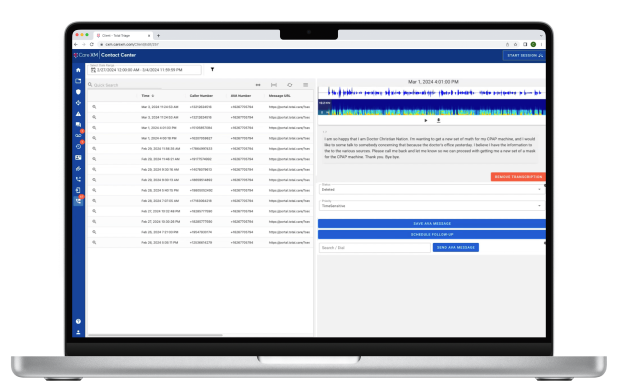This screenshot has height=384, width=618.
Task: Play the voicemail audio
Action: click(426, 120)
